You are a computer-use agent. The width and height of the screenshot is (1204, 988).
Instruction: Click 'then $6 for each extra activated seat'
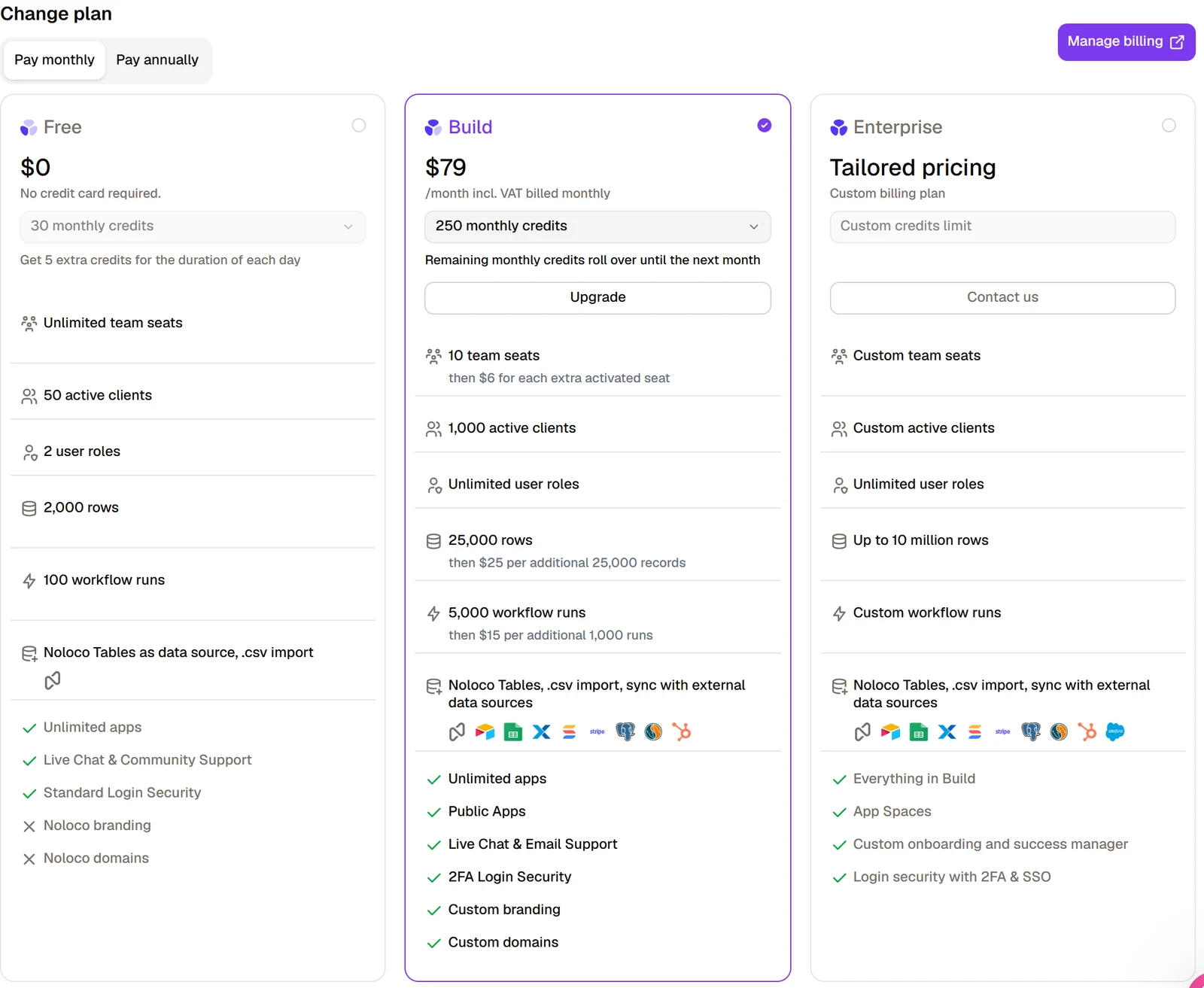(x=559, y=378)
